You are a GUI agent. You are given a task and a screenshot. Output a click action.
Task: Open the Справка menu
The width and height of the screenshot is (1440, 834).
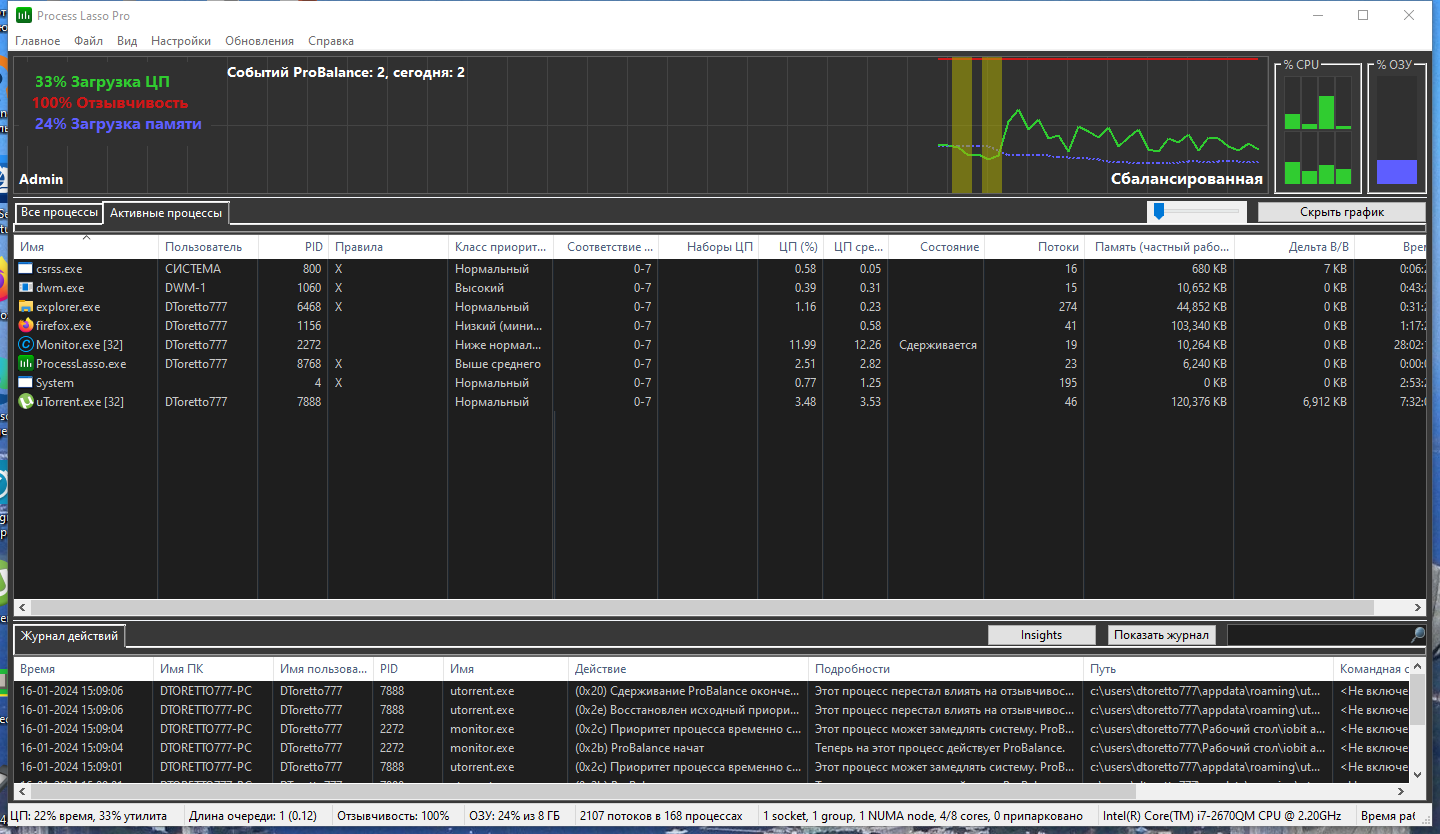coord(331,41)
